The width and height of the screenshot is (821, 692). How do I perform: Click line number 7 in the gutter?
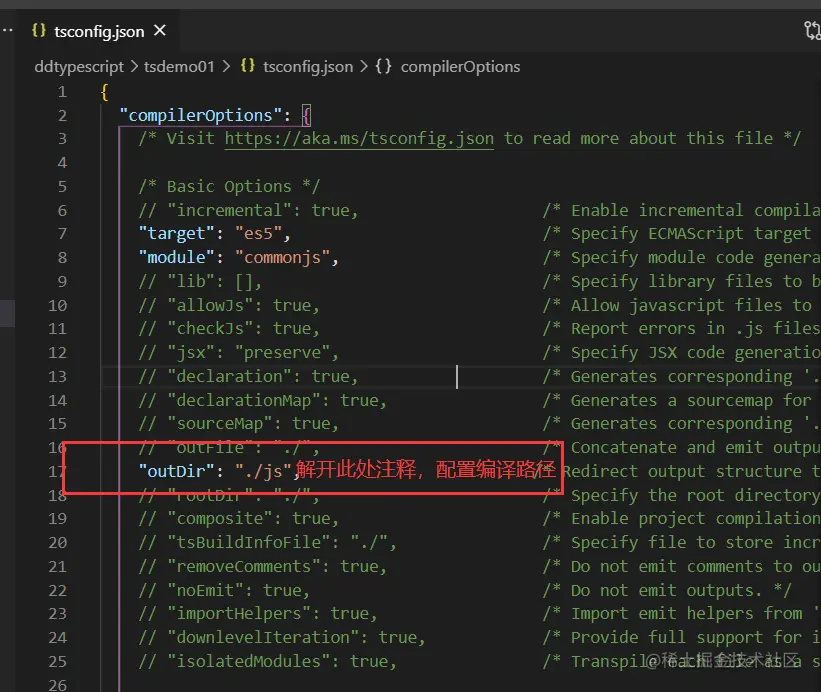click(62, 233)
